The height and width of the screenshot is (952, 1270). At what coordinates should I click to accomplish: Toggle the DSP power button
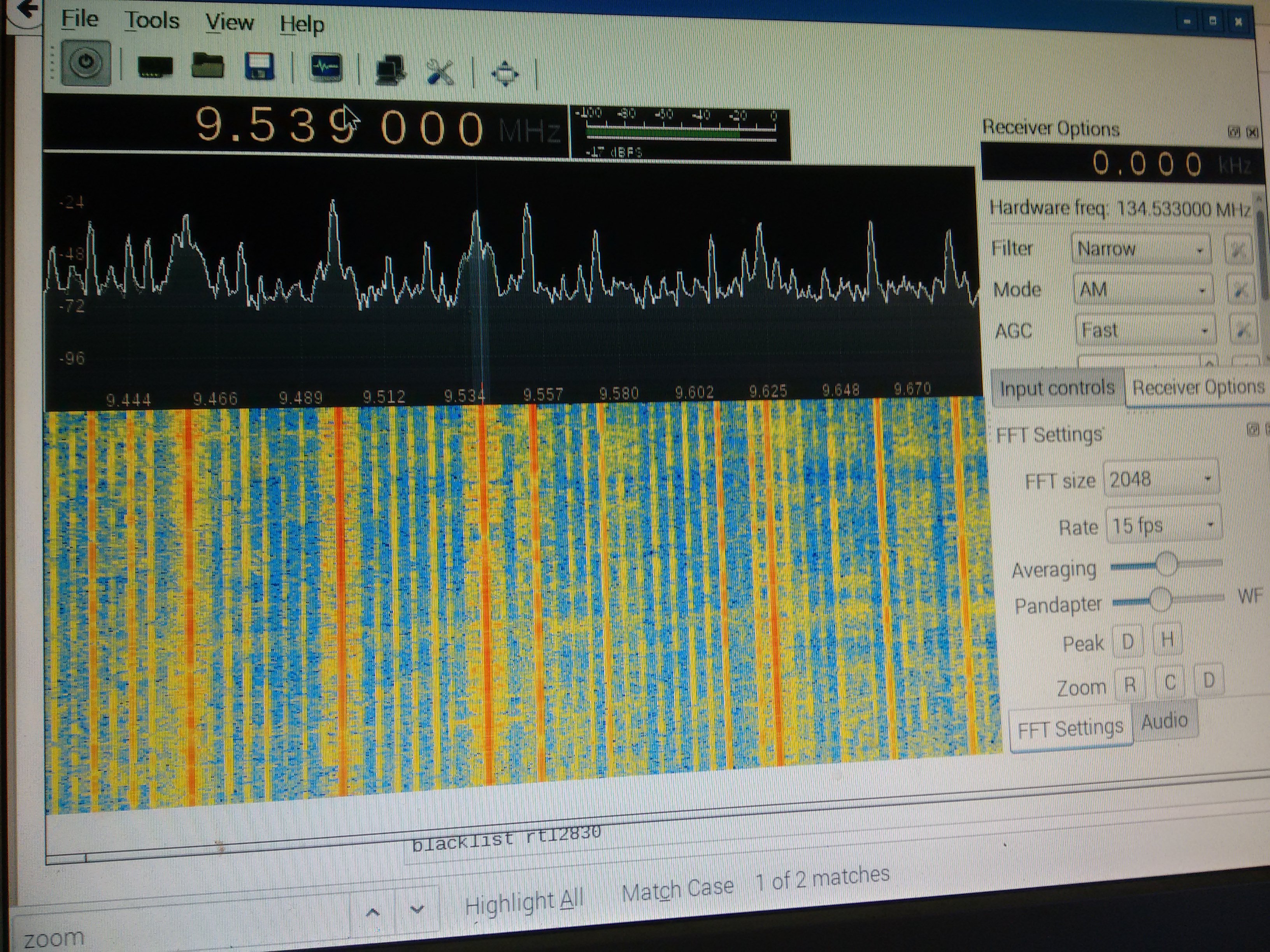(86, 63)
